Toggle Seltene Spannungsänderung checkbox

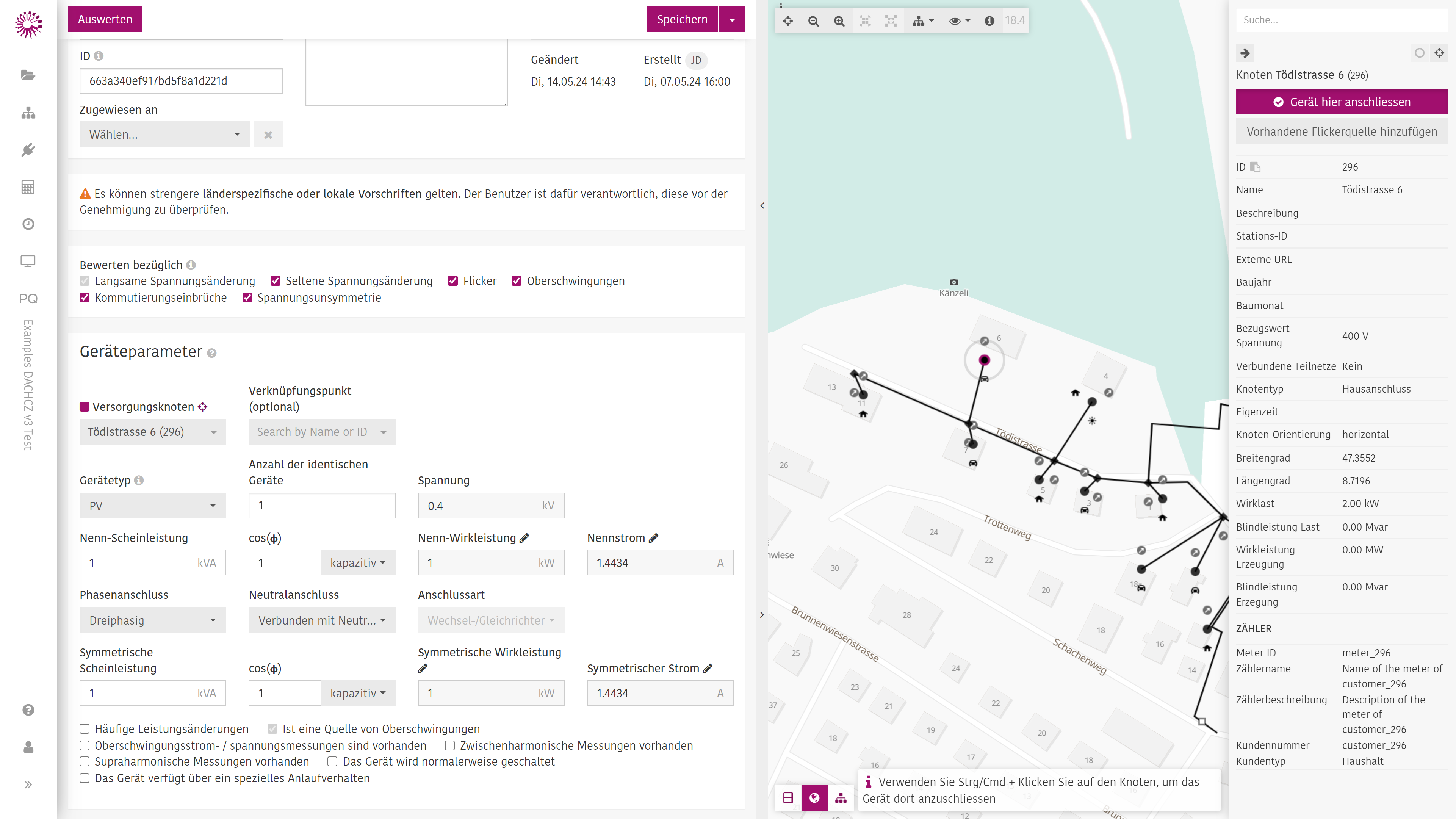coord(275,281)
